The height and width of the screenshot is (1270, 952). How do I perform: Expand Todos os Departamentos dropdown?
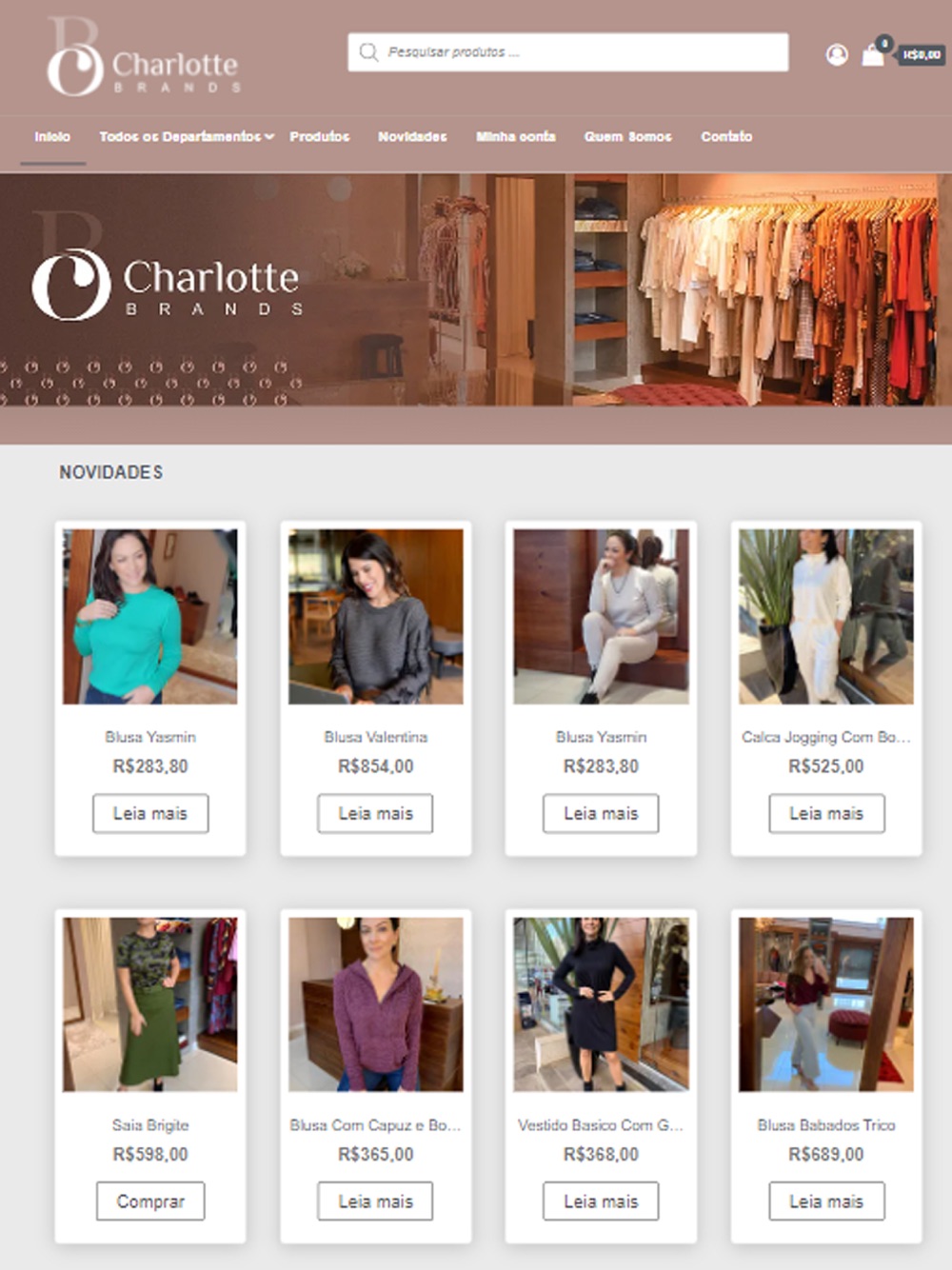(187, 136)
